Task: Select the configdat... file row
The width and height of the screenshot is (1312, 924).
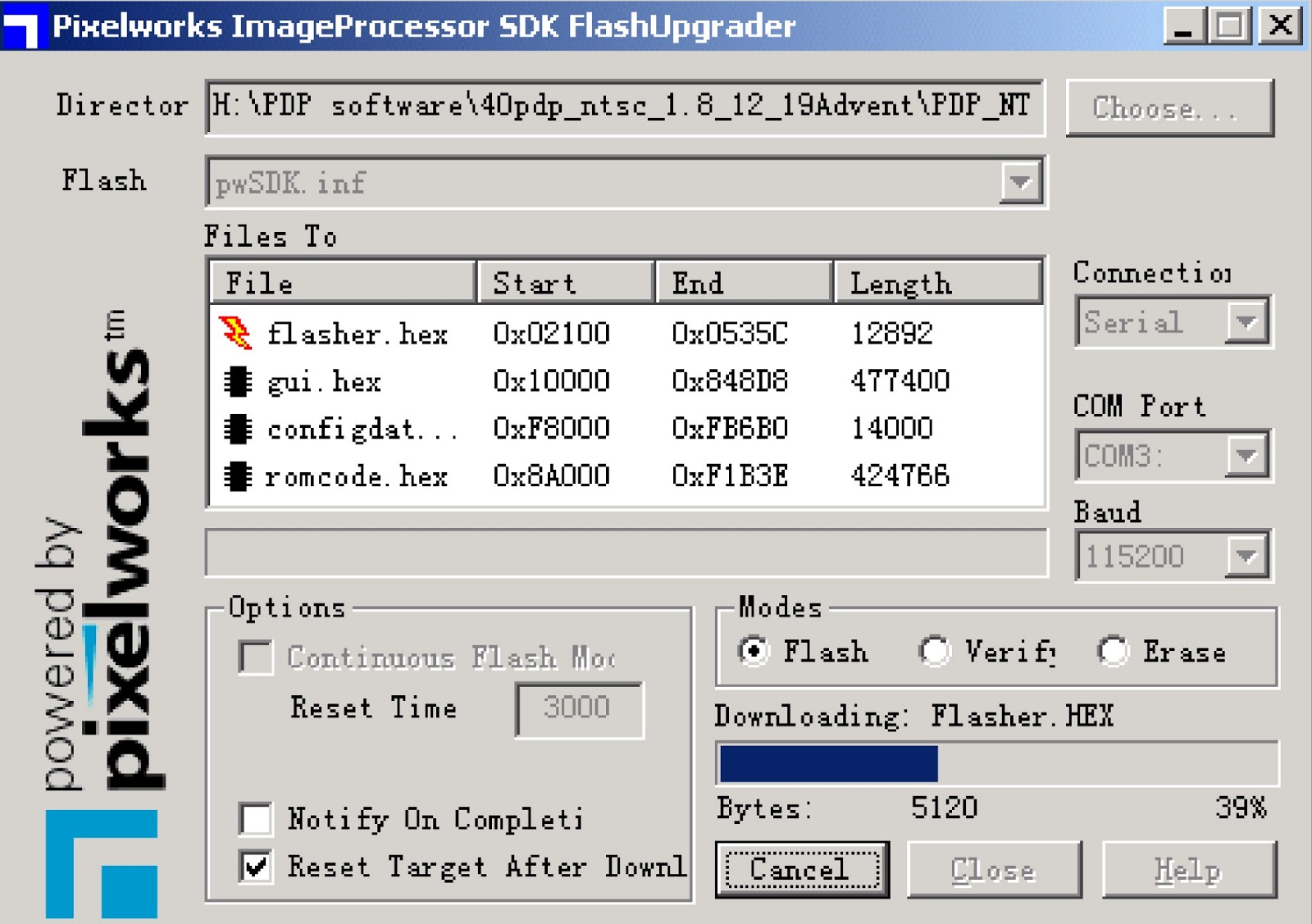Action: (626, 429)
